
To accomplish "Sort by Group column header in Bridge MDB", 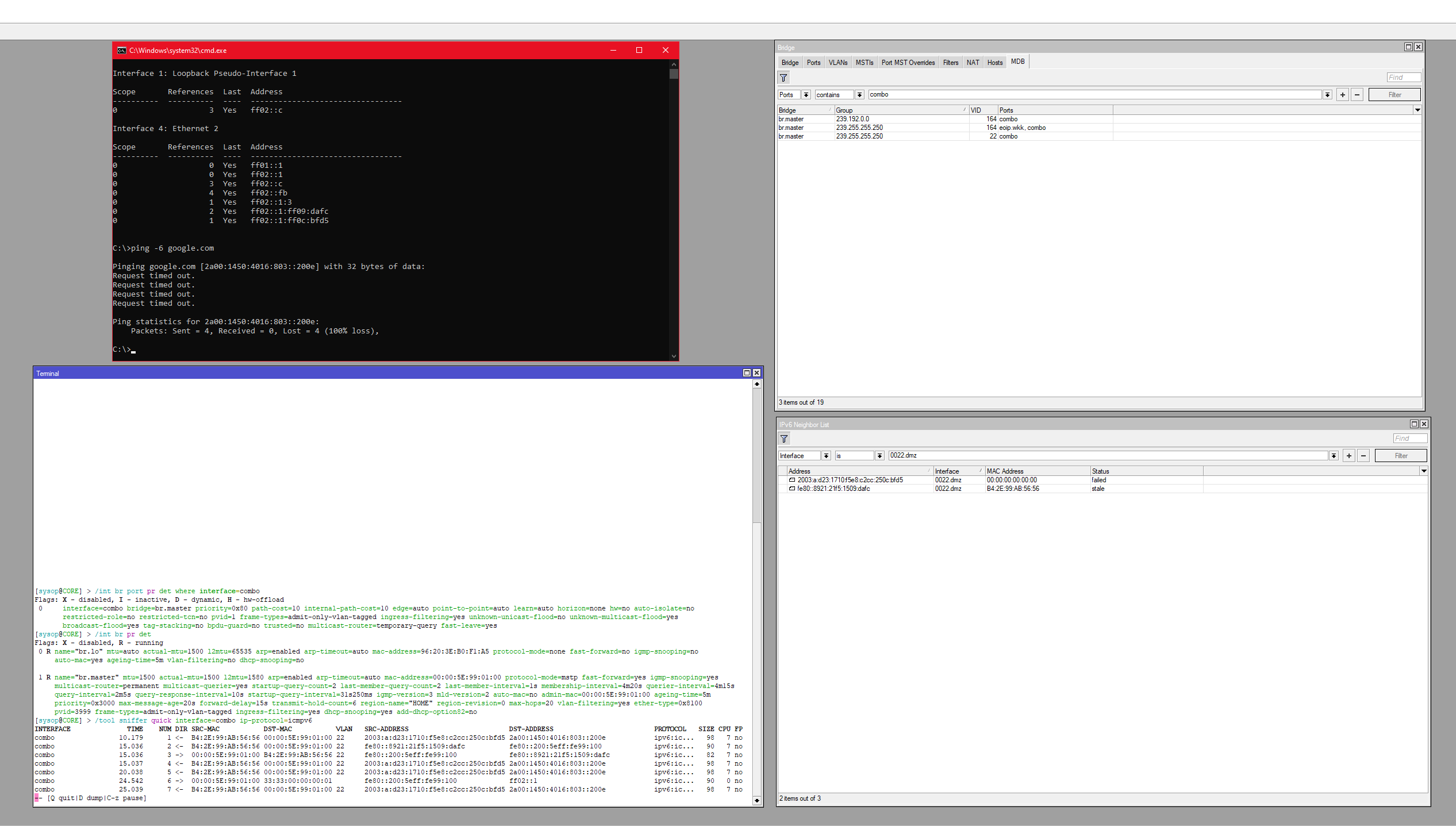I will tap(901, 110).
